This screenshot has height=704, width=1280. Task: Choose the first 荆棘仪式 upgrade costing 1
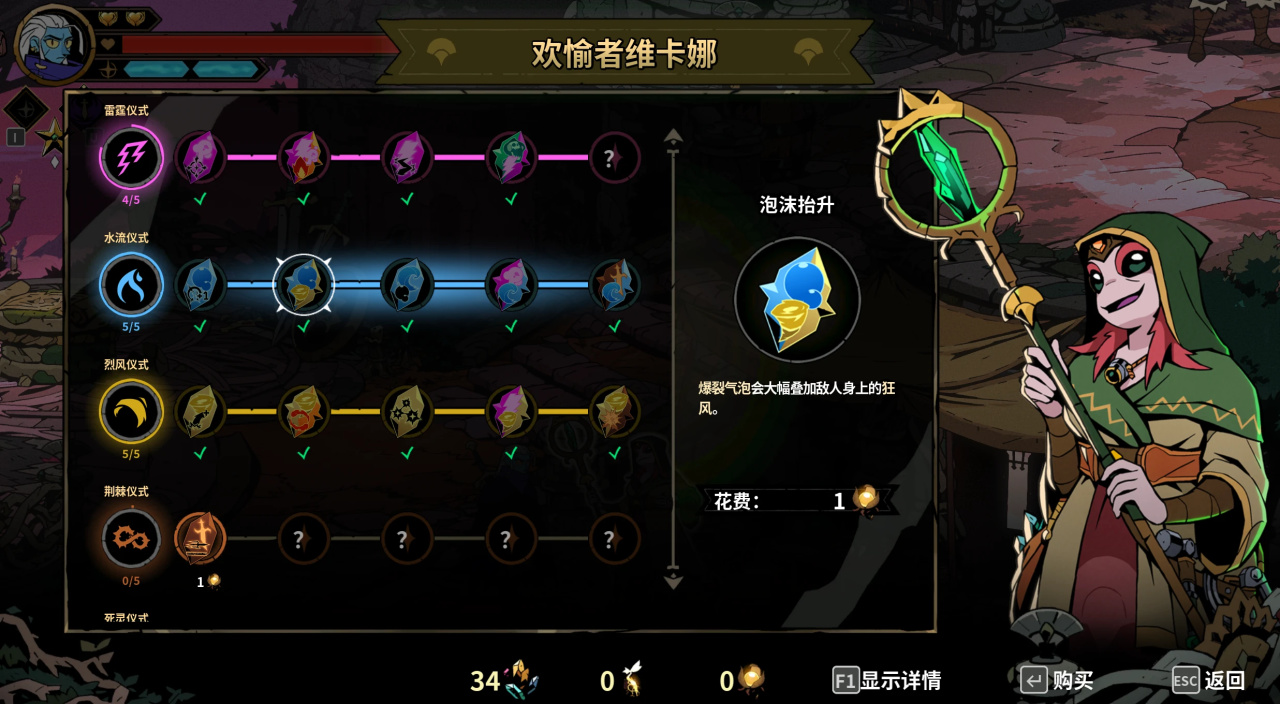pos(200,539)
